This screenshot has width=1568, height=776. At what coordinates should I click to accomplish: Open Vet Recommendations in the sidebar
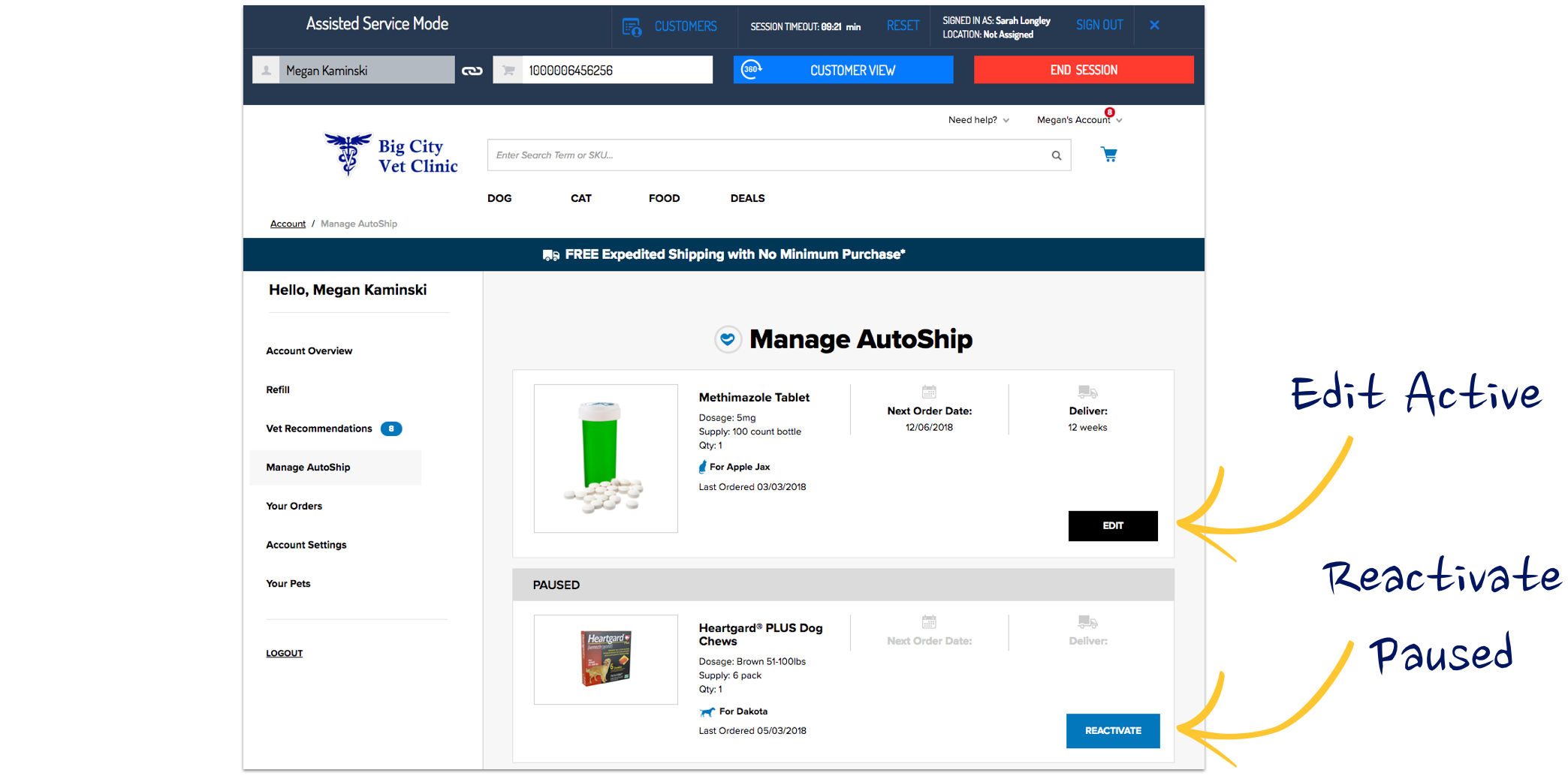click(x=319, y=429)
